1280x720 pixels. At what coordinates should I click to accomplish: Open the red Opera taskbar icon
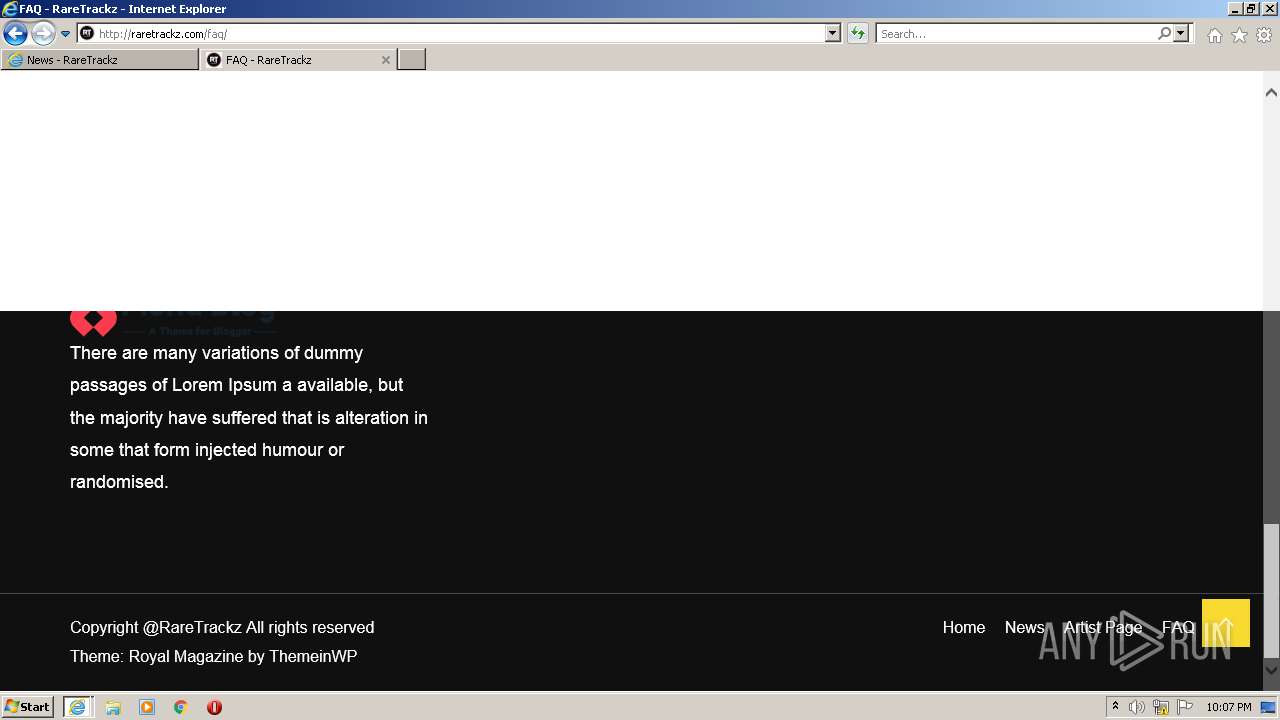click(x=214, y=707)
